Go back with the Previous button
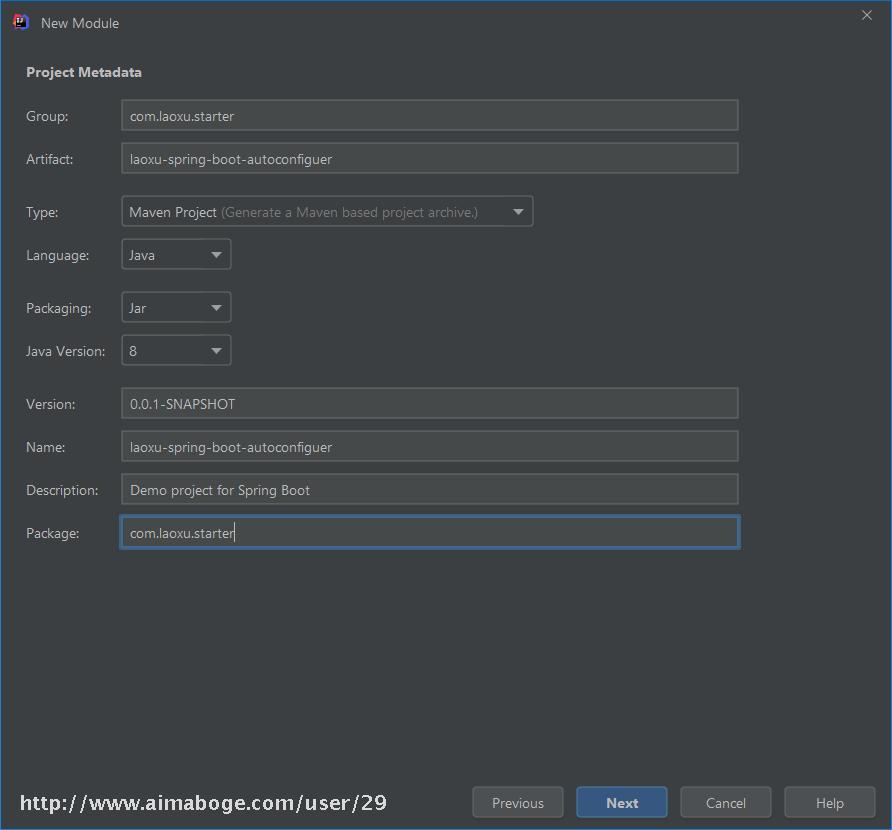The height and width of the screenshot is (830, 892). coord(518,803)
